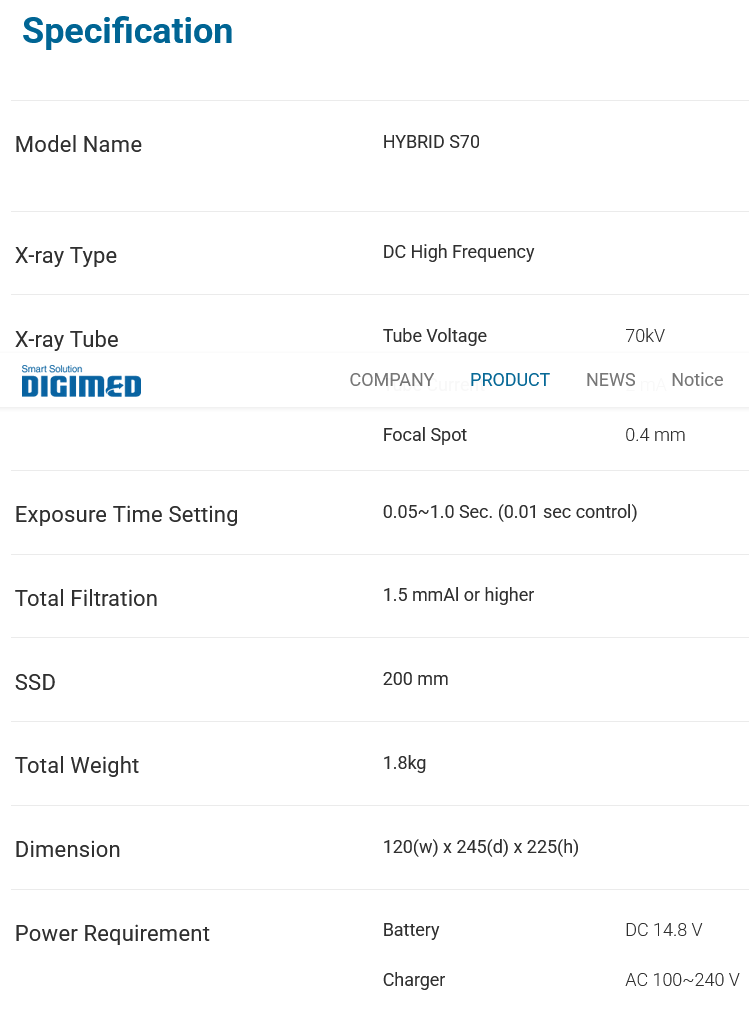Click the Focal Spot label
Screen dimensions: 749x1011
(x=424, y=435)
